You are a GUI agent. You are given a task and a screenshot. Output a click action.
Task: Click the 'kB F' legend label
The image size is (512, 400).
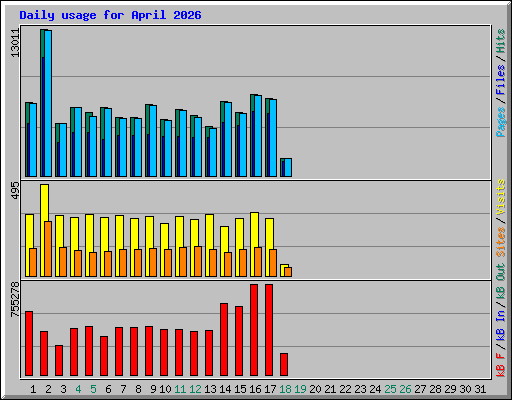click(x=501, y=365)
